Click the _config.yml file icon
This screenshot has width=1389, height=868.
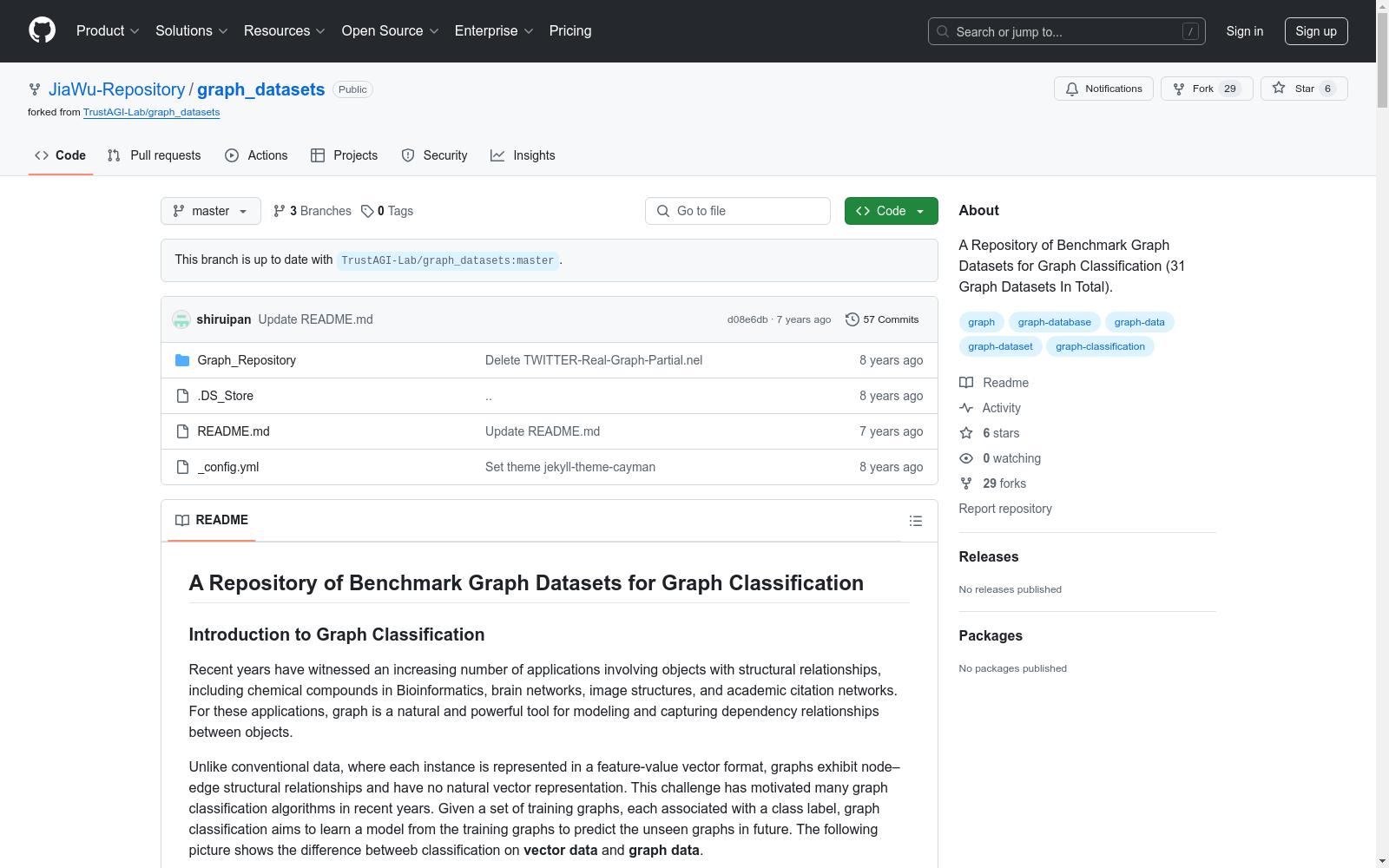[182, 467]
